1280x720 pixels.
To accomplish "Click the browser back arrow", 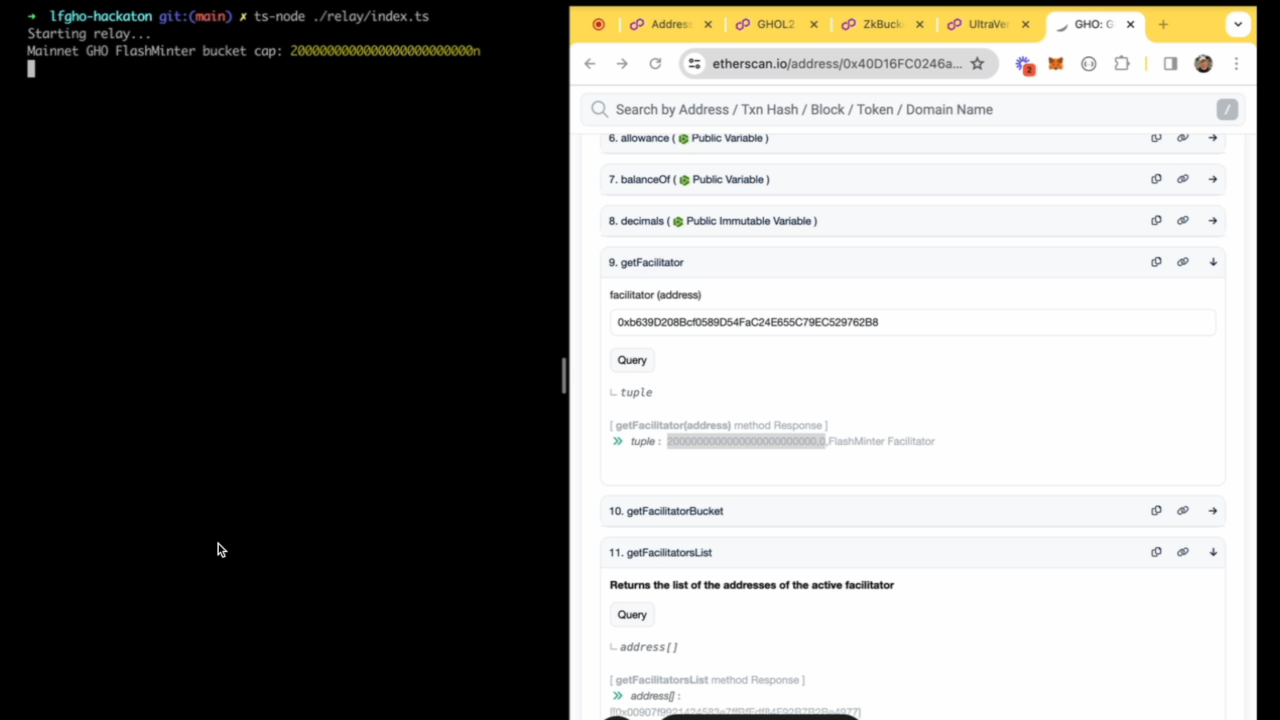I will tap(590, 64).
